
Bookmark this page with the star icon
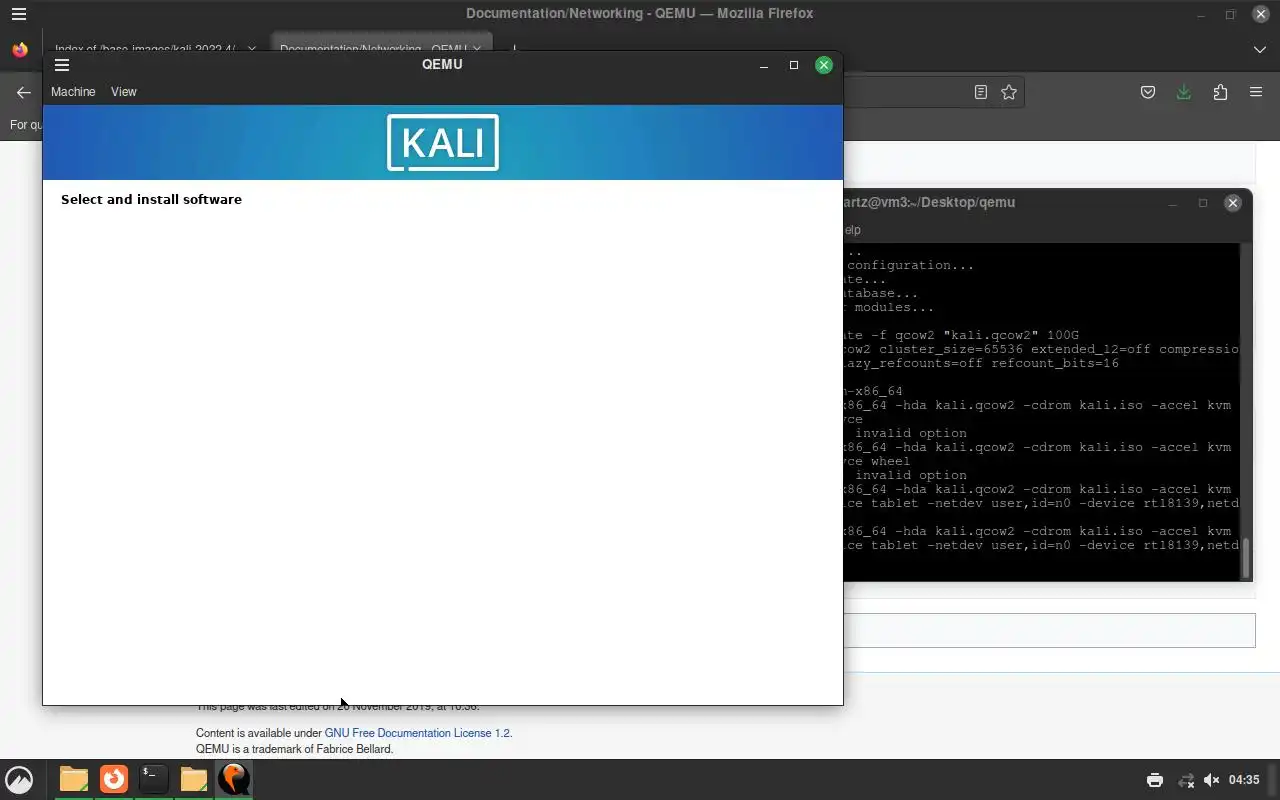1009,92
